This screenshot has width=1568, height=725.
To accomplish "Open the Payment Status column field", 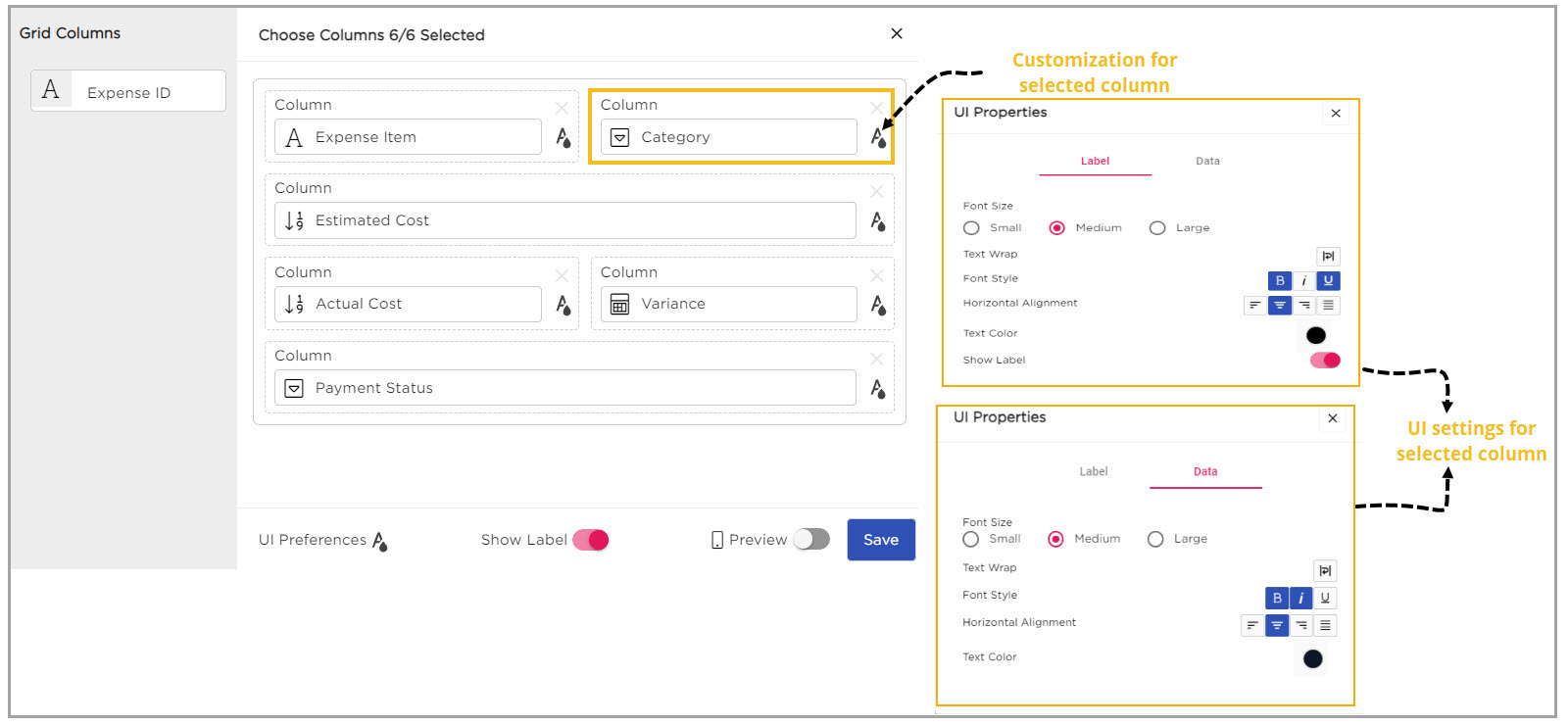I will click(564, 388).
